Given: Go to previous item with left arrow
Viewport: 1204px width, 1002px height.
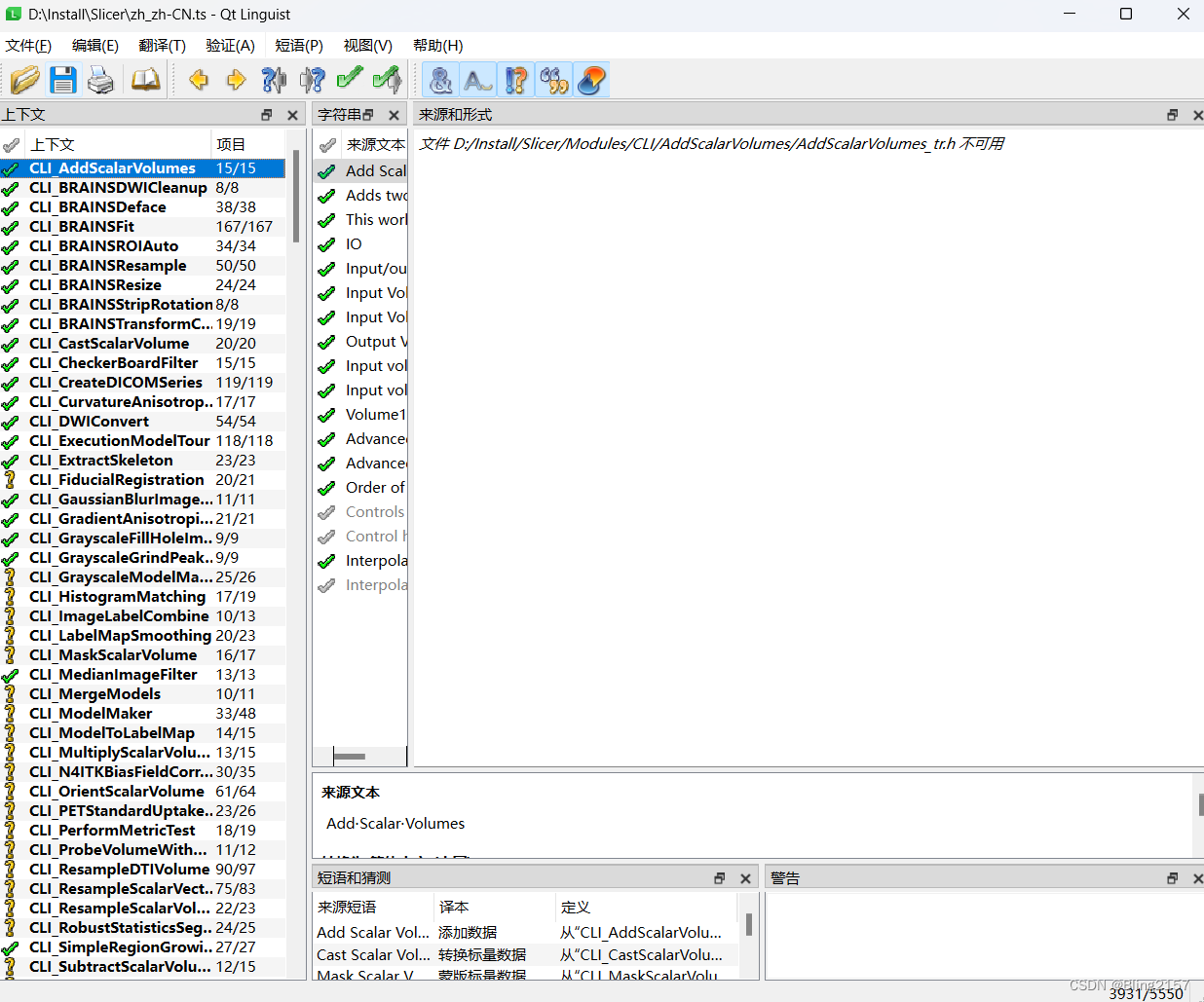Looking at the screenshot, I should point(199,80).
